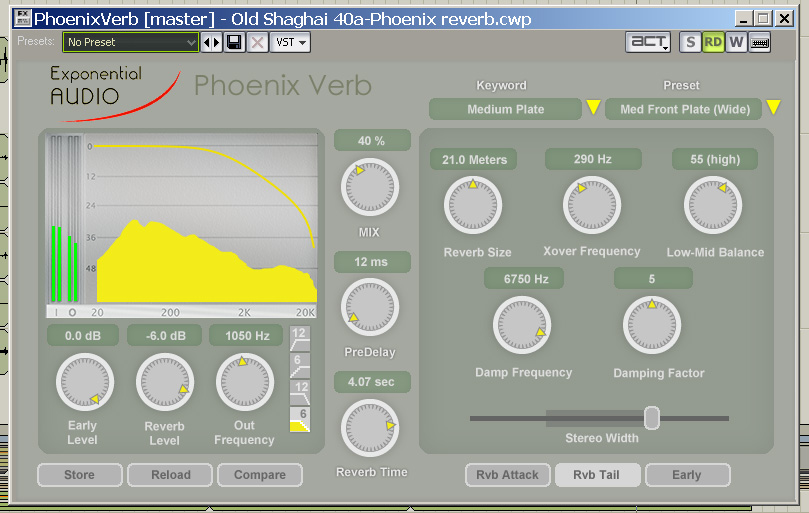Select the 6 dB high-pass filter slope icon
Image resolution: width=809 pixels, height=513 pixels.
coord(301,365)
